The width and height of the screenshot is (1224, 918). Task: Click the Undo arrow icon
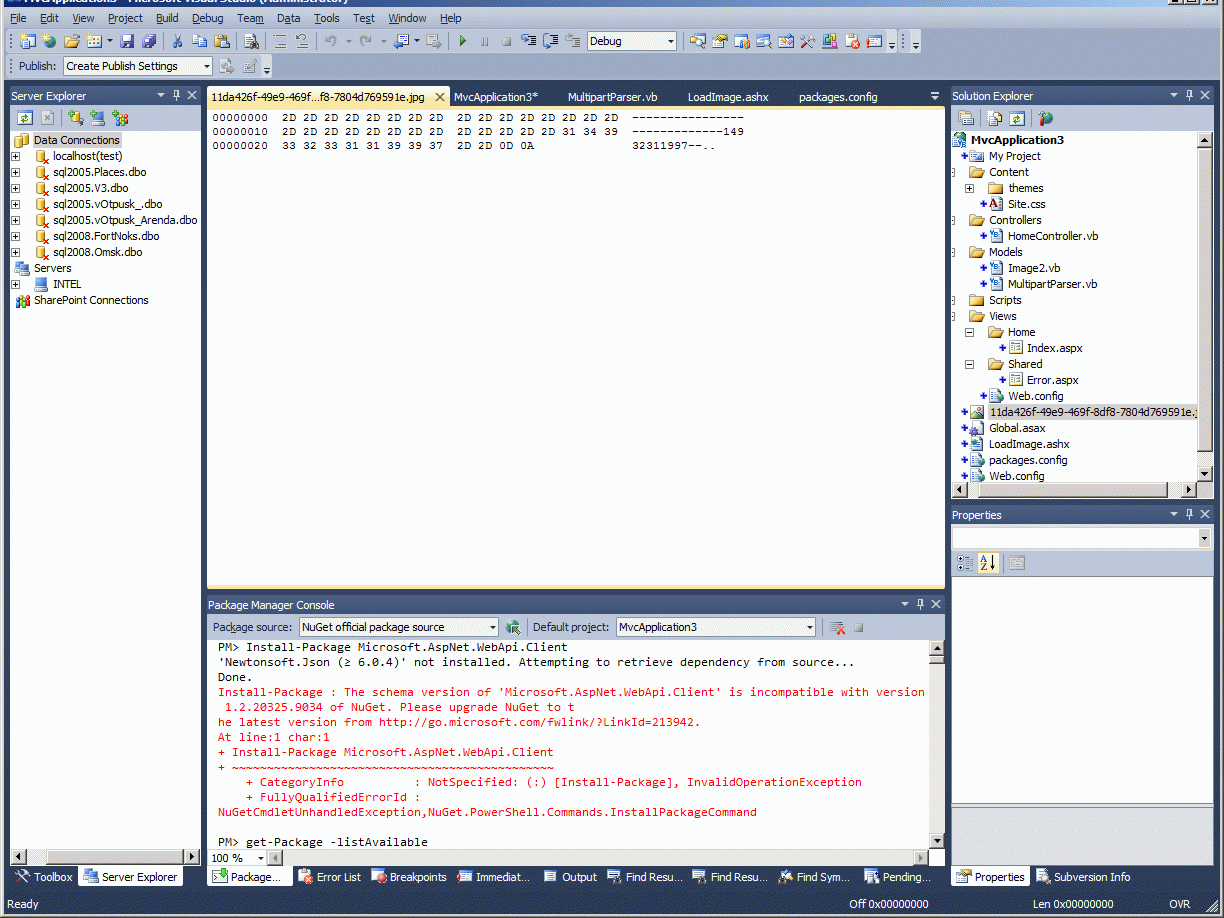[330, 41]
